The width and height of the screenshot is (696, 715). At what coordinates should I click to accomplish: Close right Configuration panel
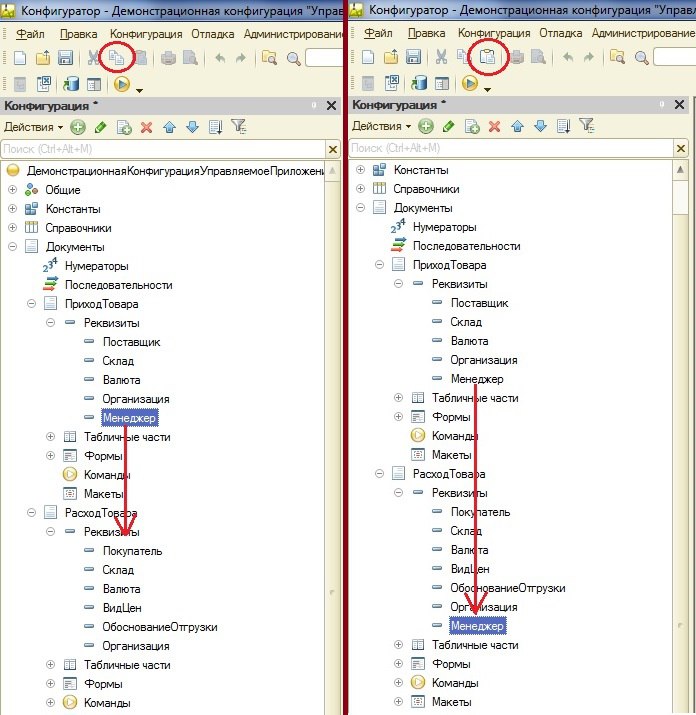pyautogui.click(x=680, y=105)
